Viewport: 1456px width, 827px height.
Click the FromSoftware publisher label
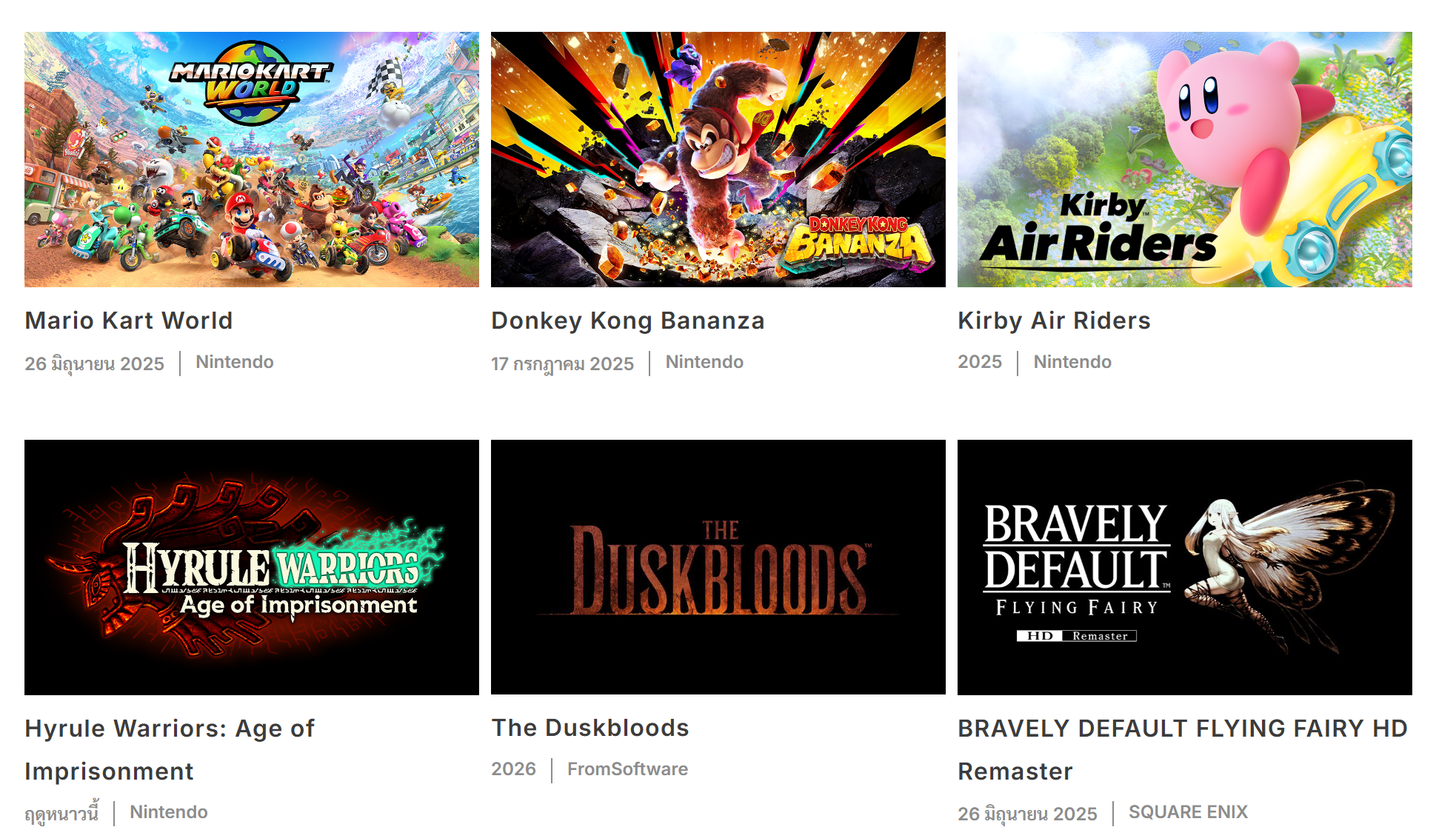(627, 769)
